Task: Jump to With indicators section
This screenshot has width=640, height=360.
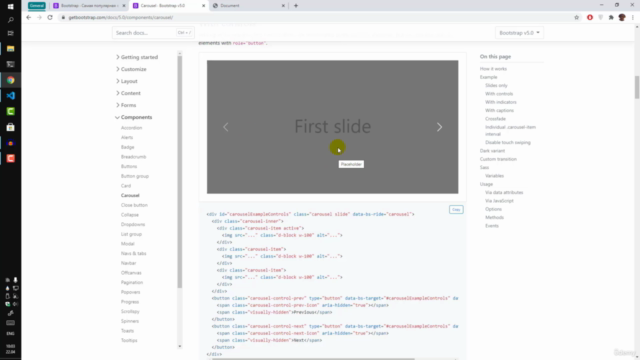Action: [501, 102]
